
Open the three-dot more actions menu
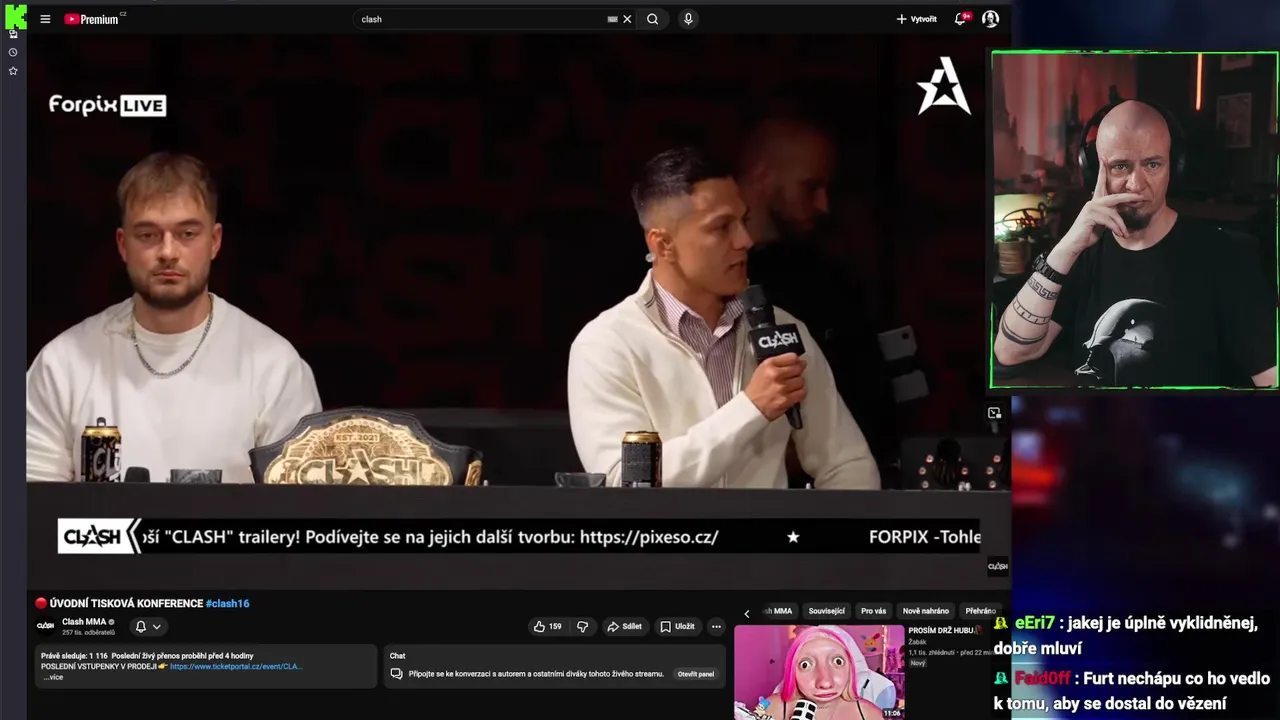pos(716,627)
